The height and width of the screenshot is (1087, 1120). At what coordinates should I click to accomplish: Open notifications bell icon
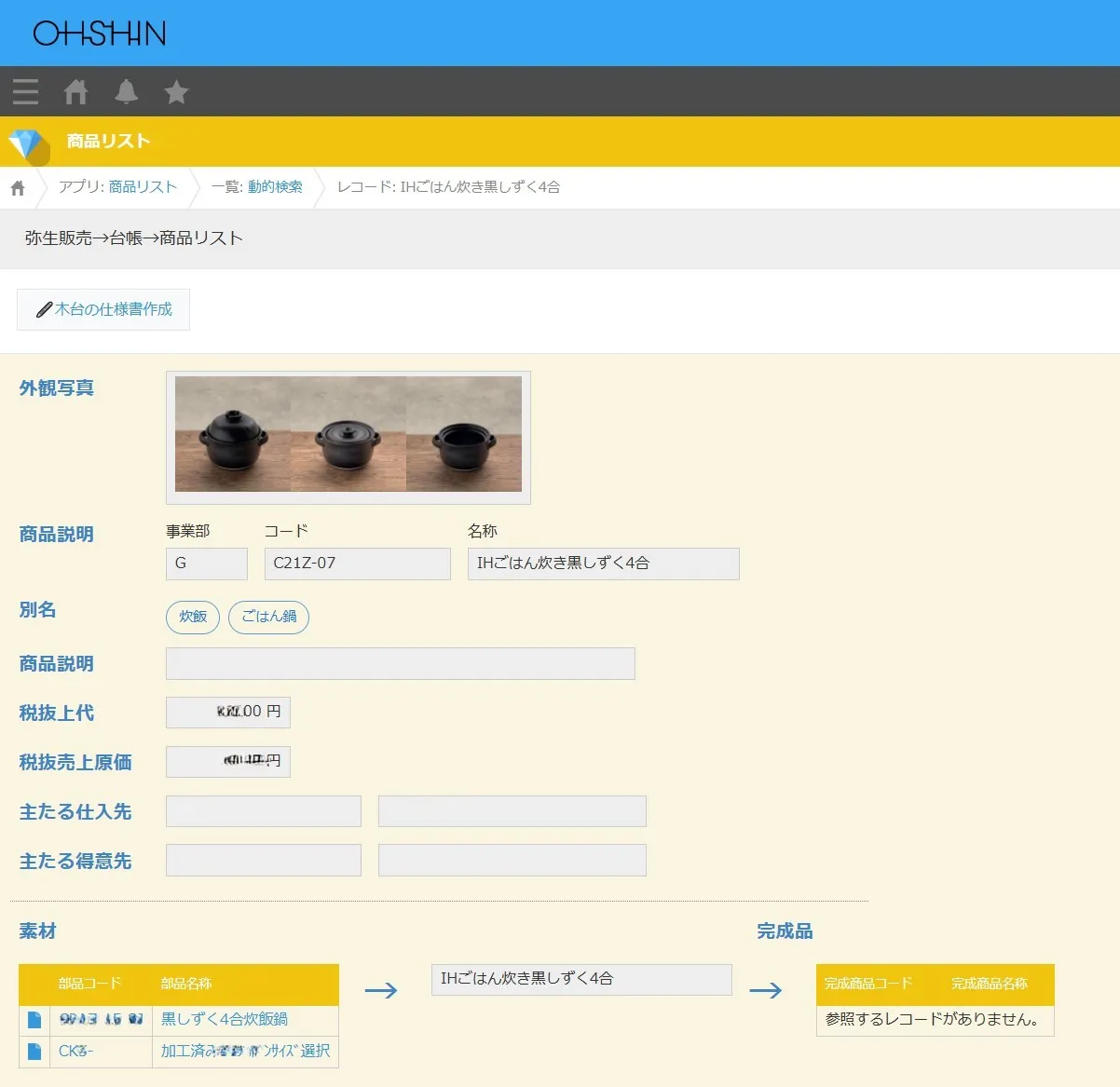[126, 91]
